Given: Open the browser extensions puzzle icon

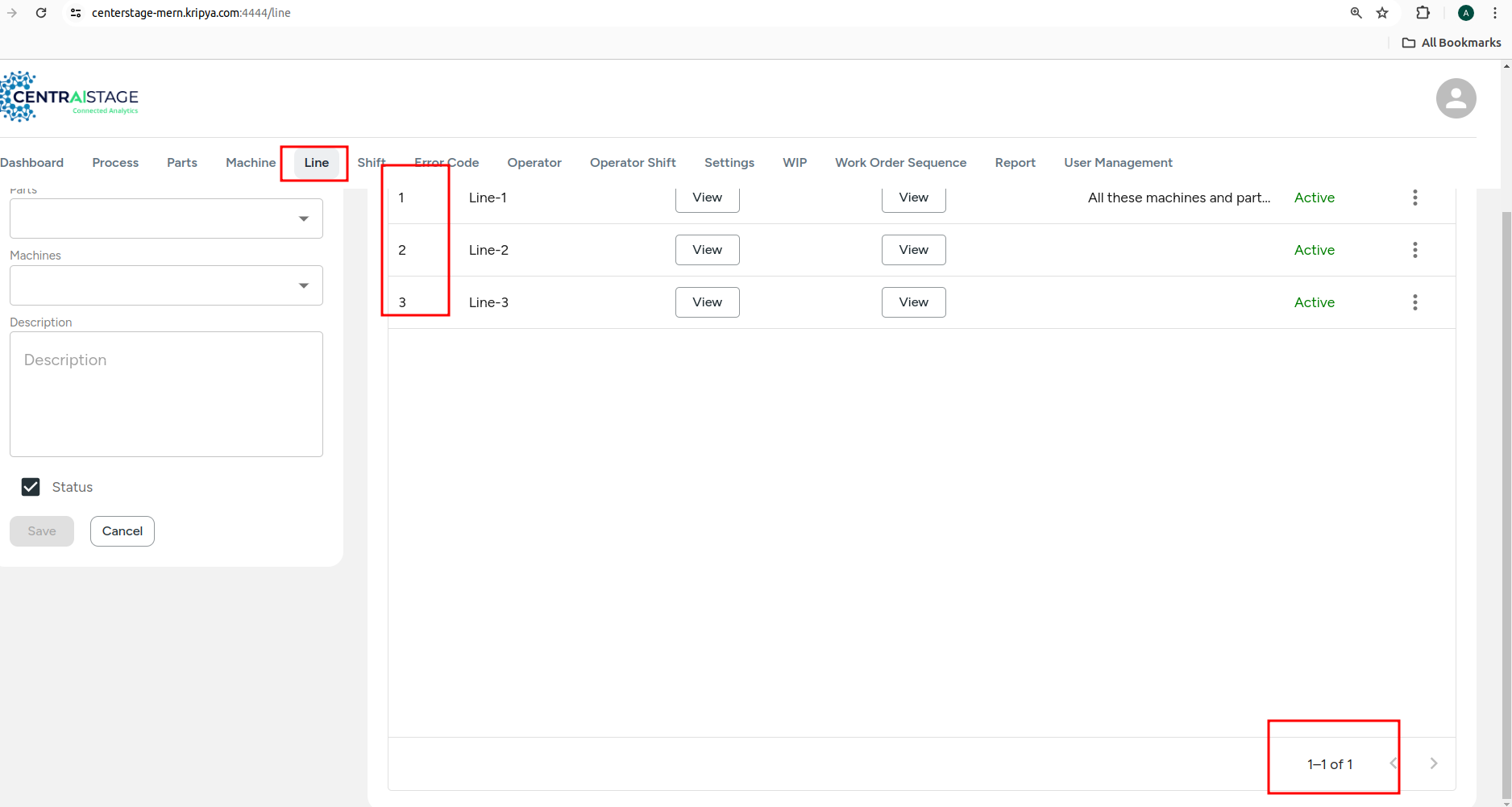Looking at the screenshot, I should click(x=1423, y=13).
